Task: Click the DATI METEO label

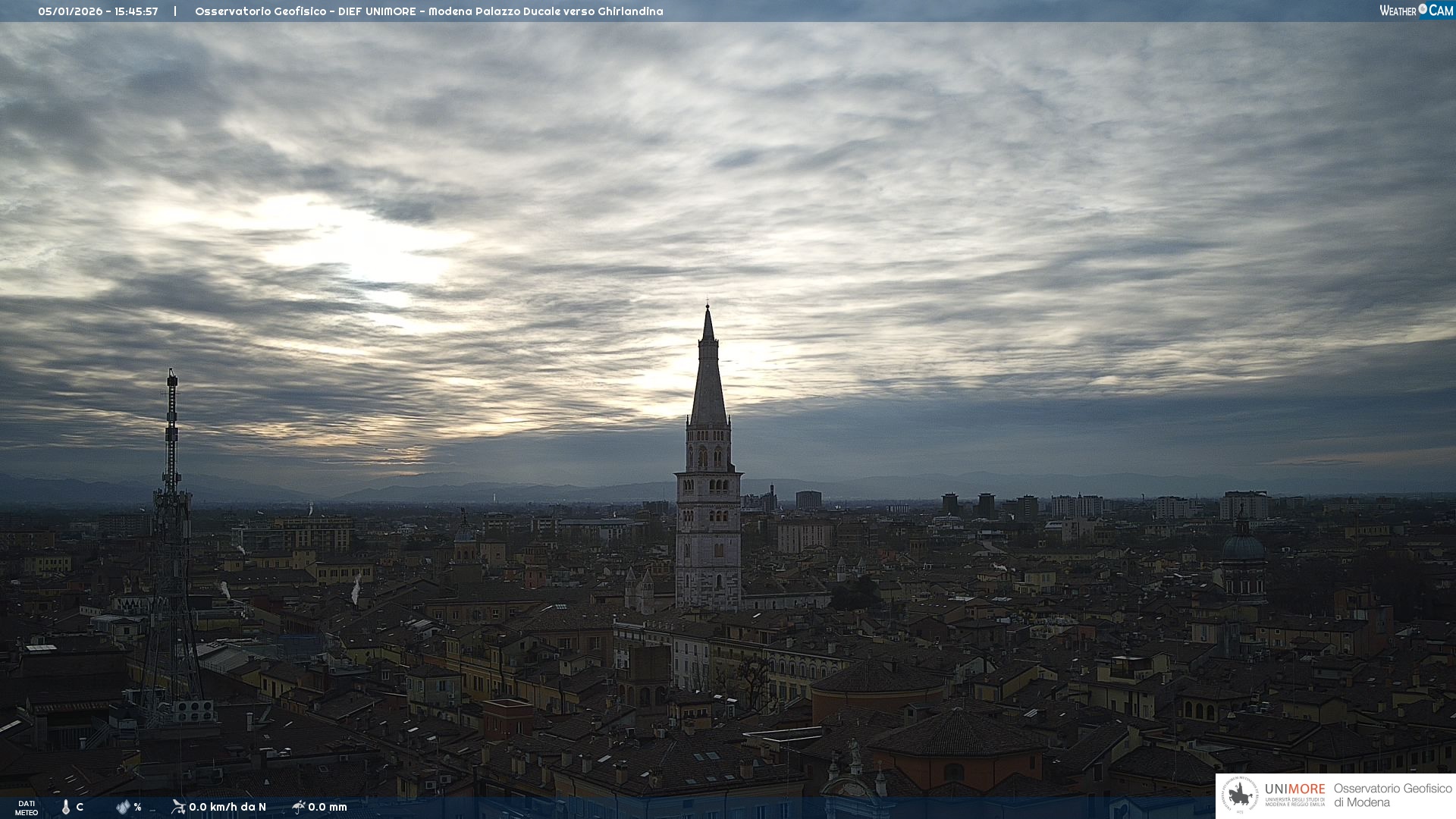Action: (x=27, y=808)
